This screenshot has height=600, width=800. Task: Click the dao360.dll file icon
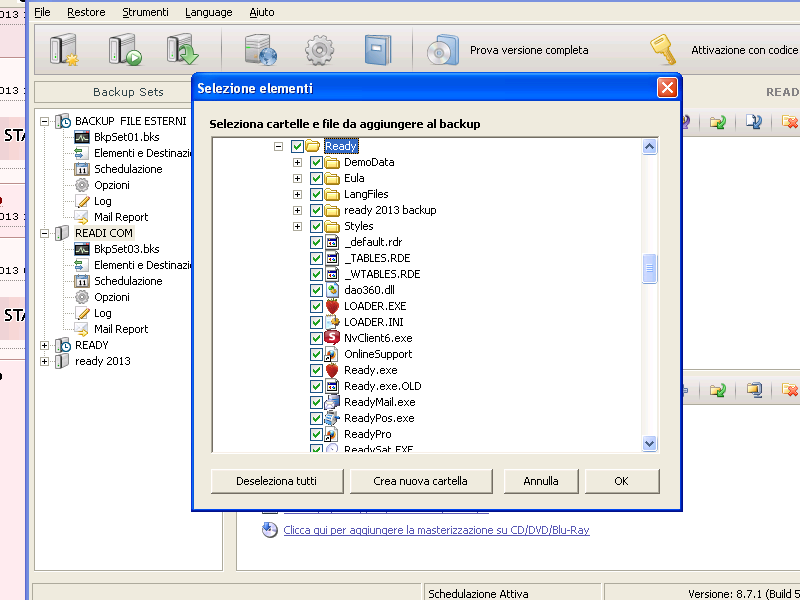332,290
